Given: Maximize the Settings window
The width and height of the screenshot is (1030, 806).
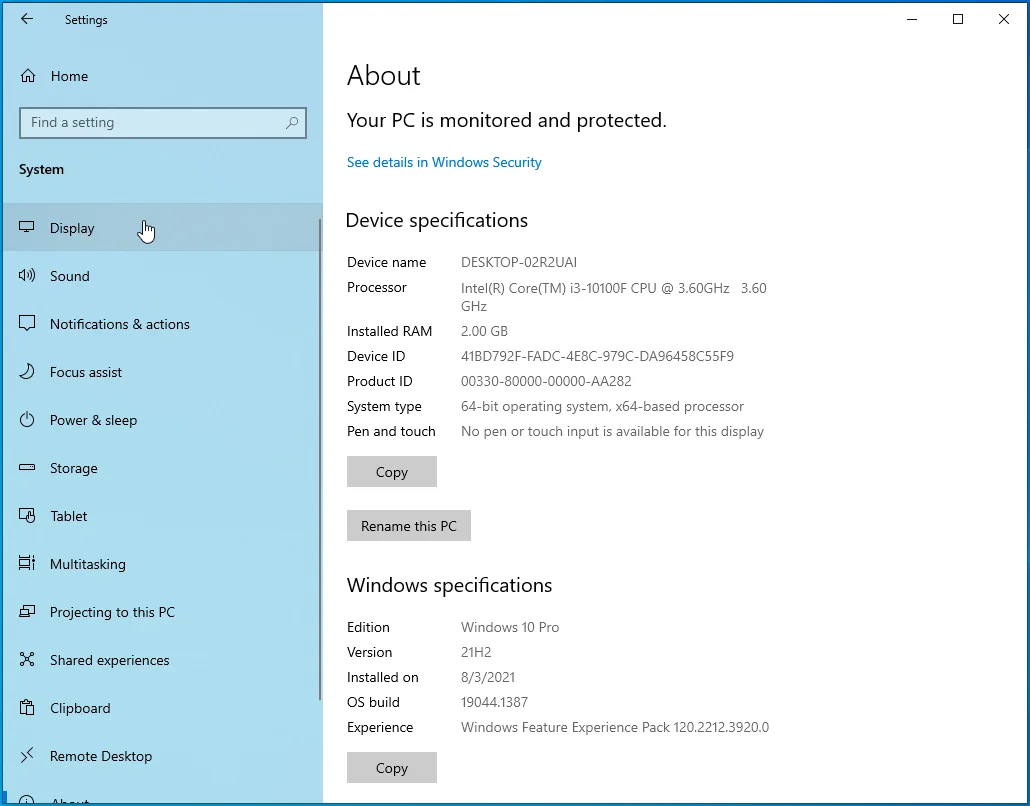Looking at the screenshot, I should tap(958, 19).
